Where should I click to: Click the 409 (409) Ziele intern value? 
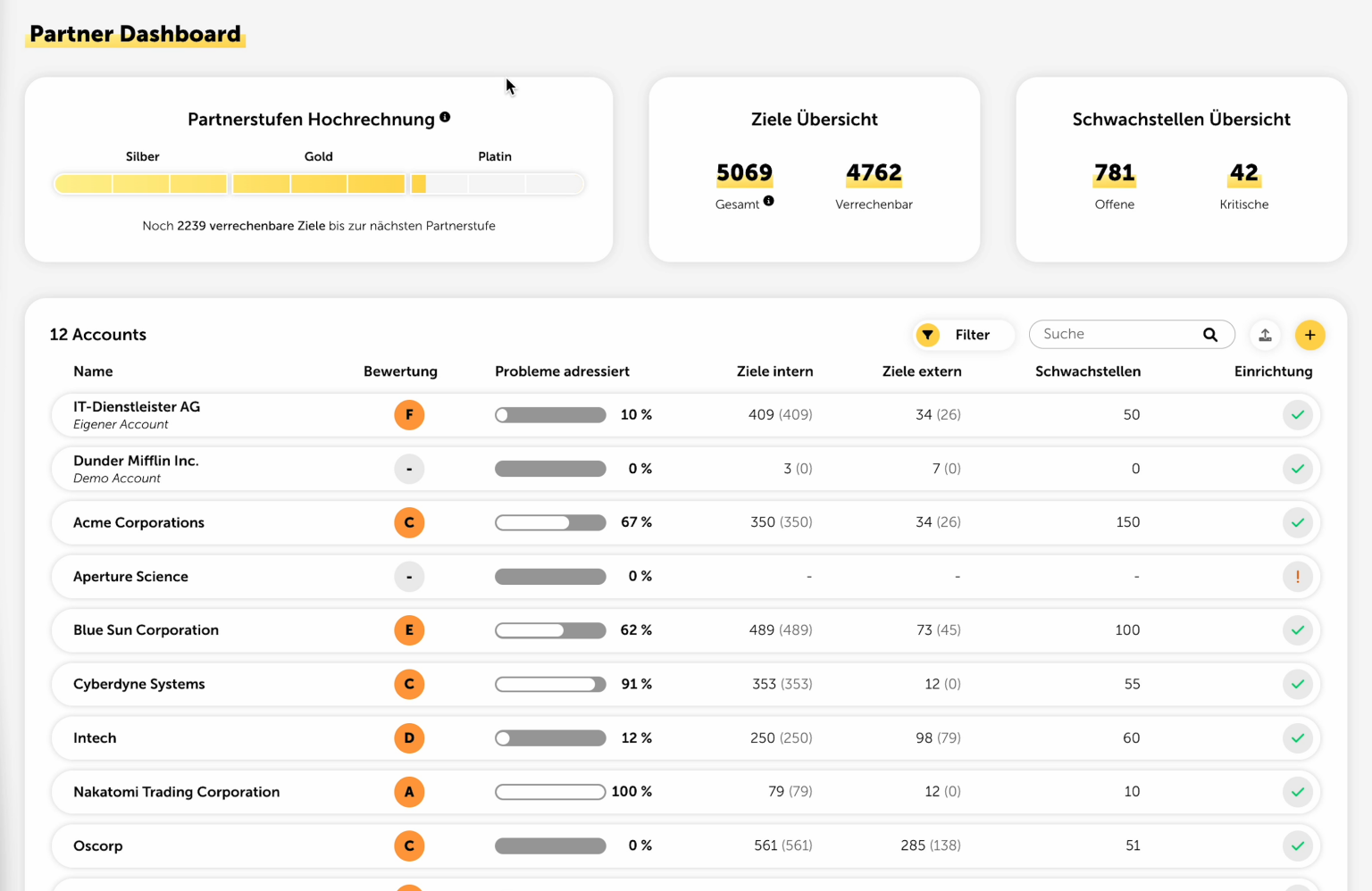[x=780, y=415]
